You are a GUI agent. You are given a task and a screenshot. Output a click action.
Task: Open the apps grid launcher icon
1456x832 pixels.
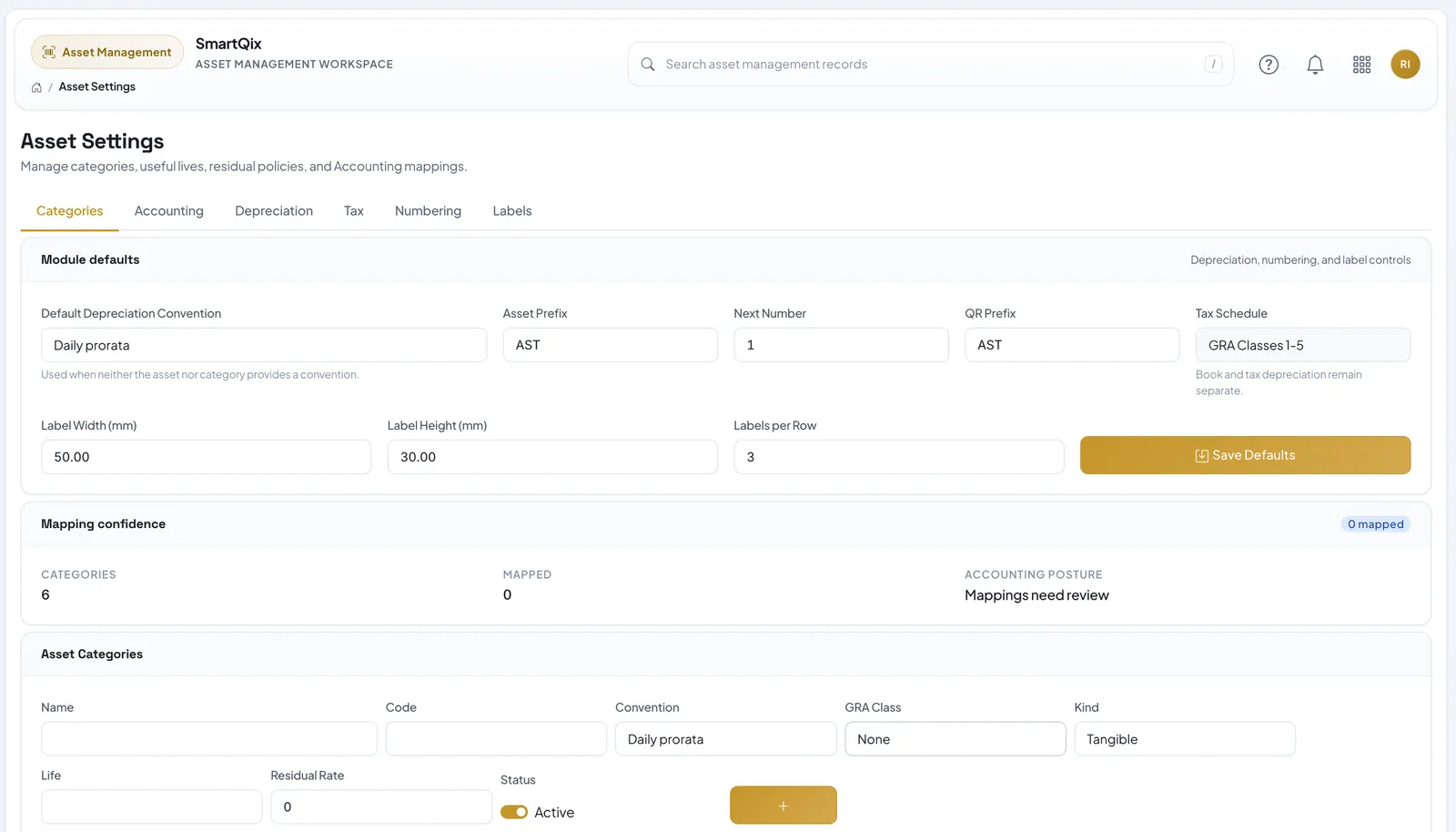pyautogui.click(x=1361, y=65)
